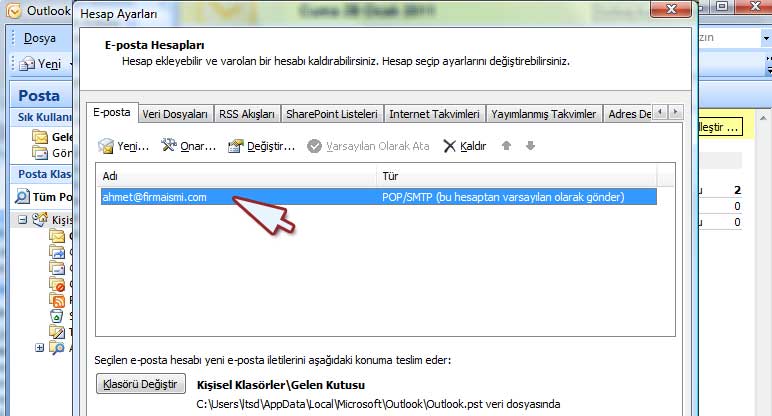
Task: Click the Outlook application logo icon
Action: click(x=13, y=10)
